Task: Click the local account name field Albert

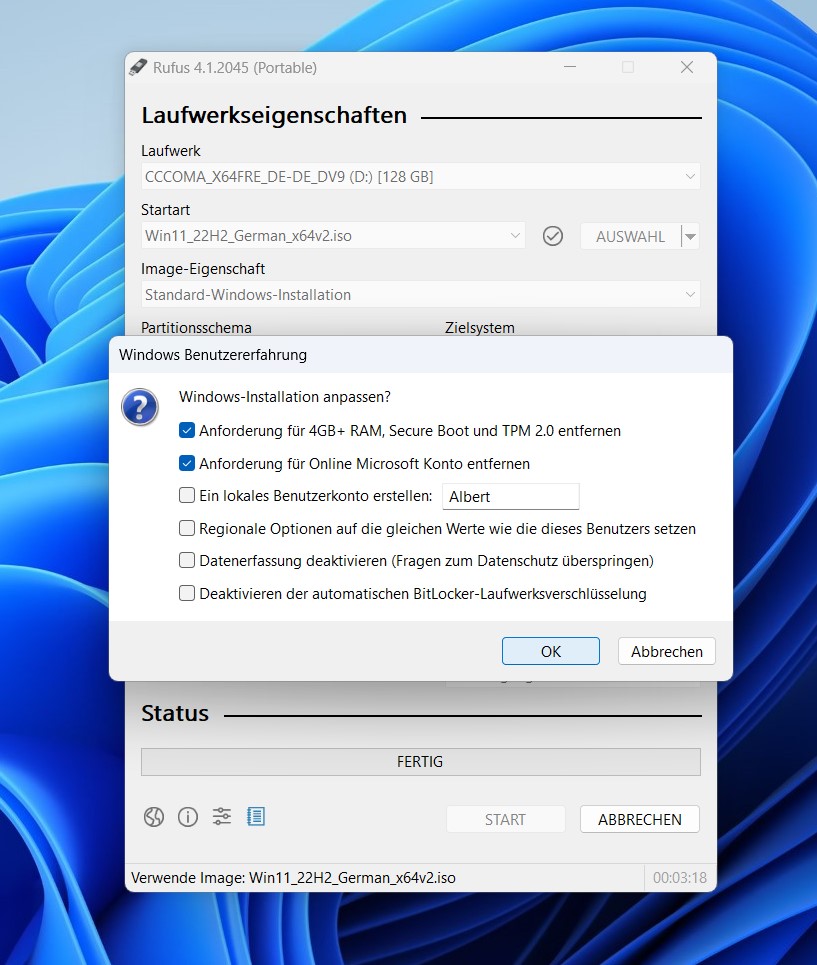Action: click(511, 497)
